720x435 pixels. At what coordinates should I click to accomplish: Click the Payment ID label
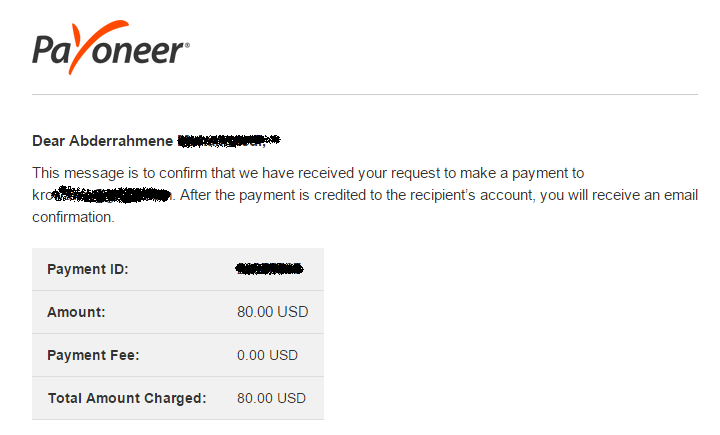[88, 269]
